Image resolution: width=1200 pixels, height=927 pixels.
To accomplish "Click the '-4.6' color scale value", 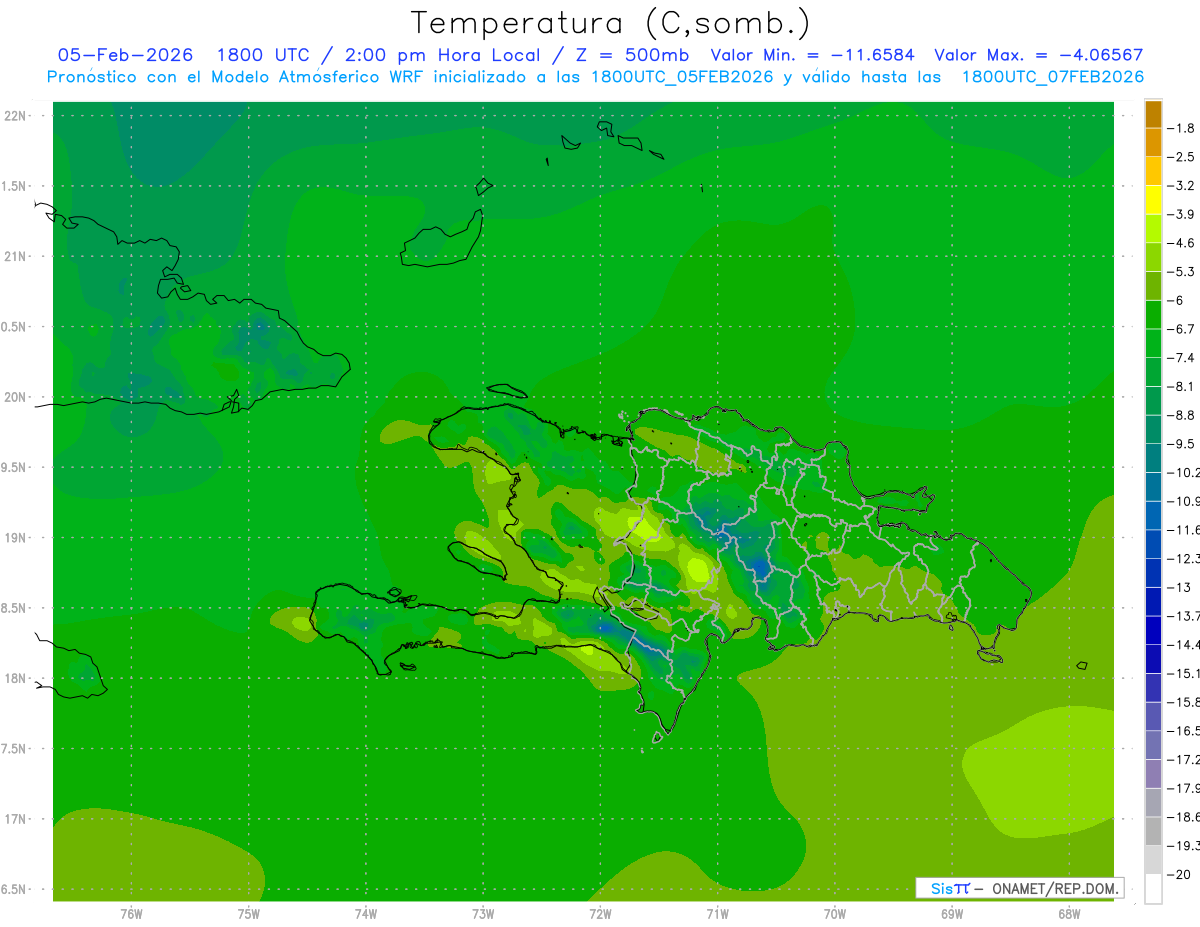I will 1181,243.
